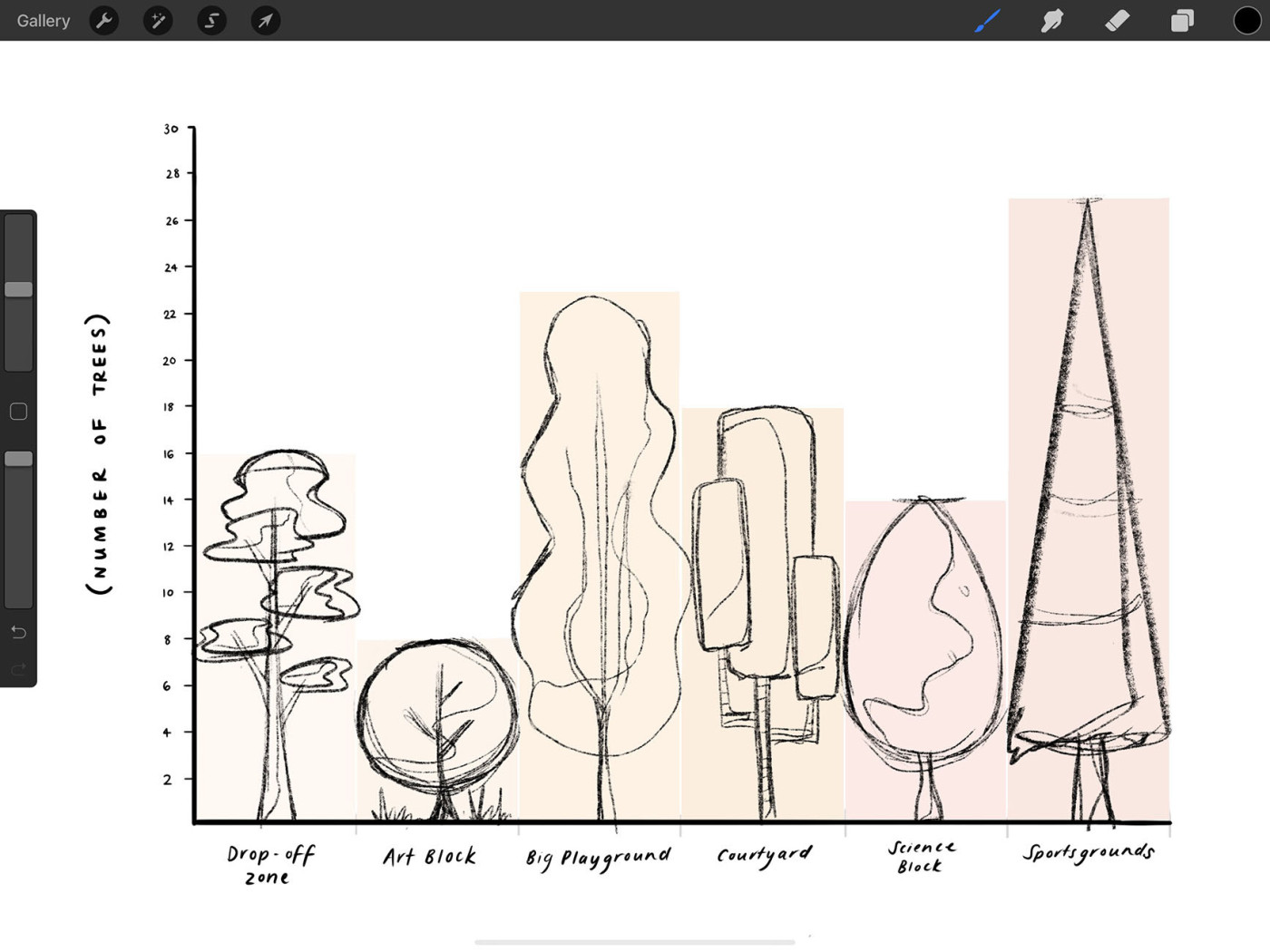
Task: Click the brush opacity slider handle
Action: pos(18,459)
